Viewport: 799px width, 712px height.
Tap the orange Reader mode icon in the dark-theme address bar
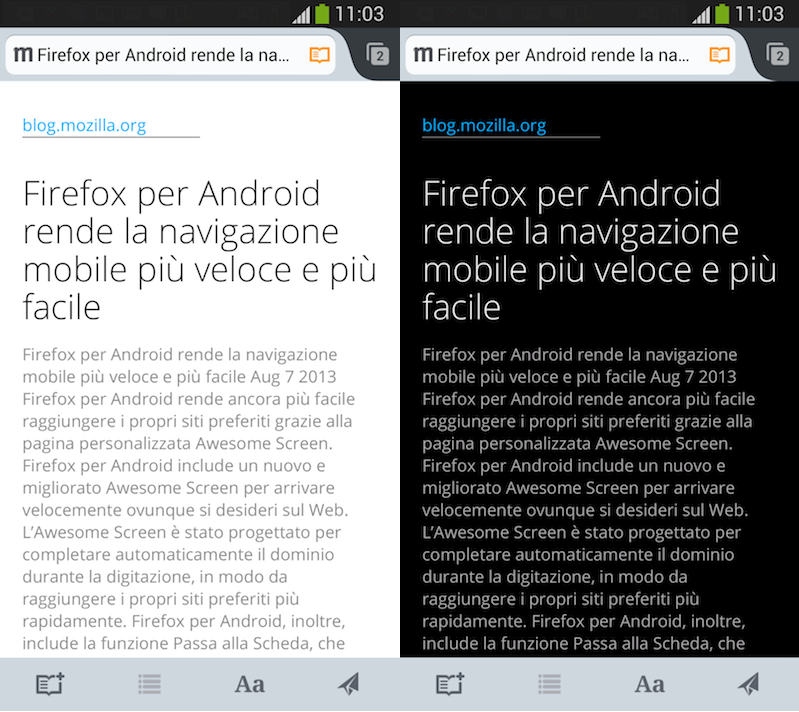(x=719, y=55)
